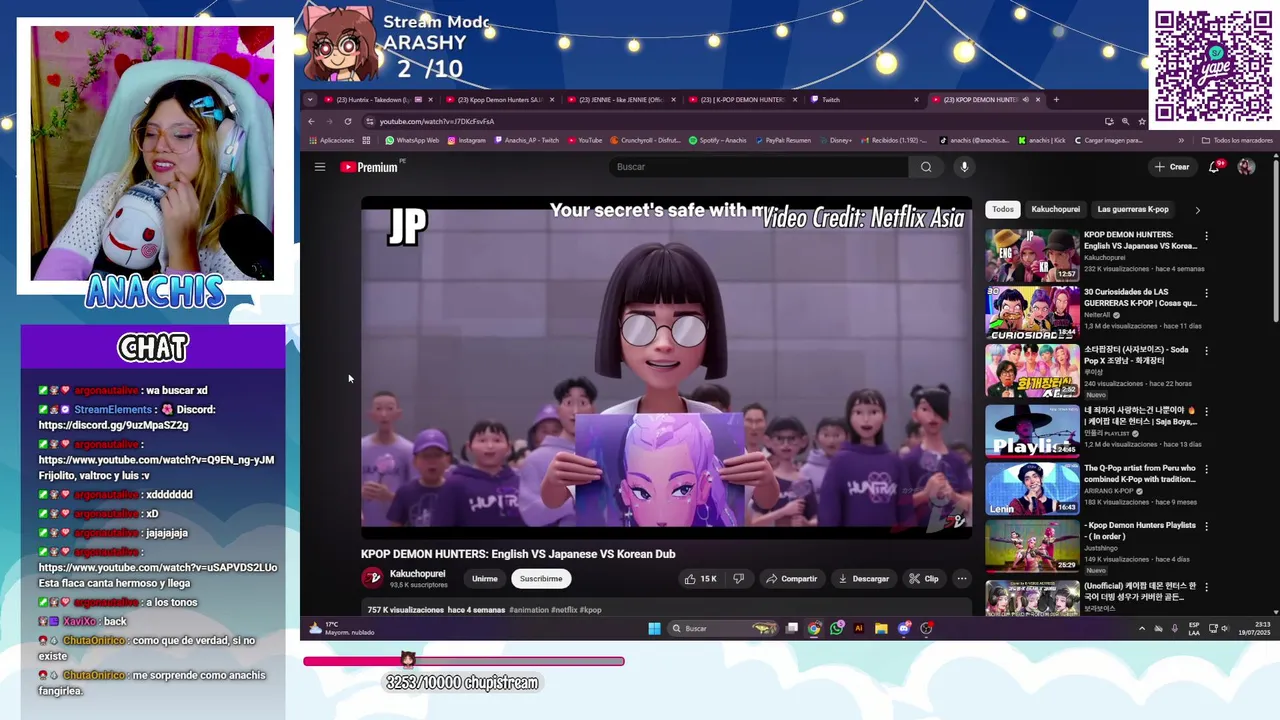Show hidden bookmarks with the chevron

pyautogui.click(x=1181, y=140)
